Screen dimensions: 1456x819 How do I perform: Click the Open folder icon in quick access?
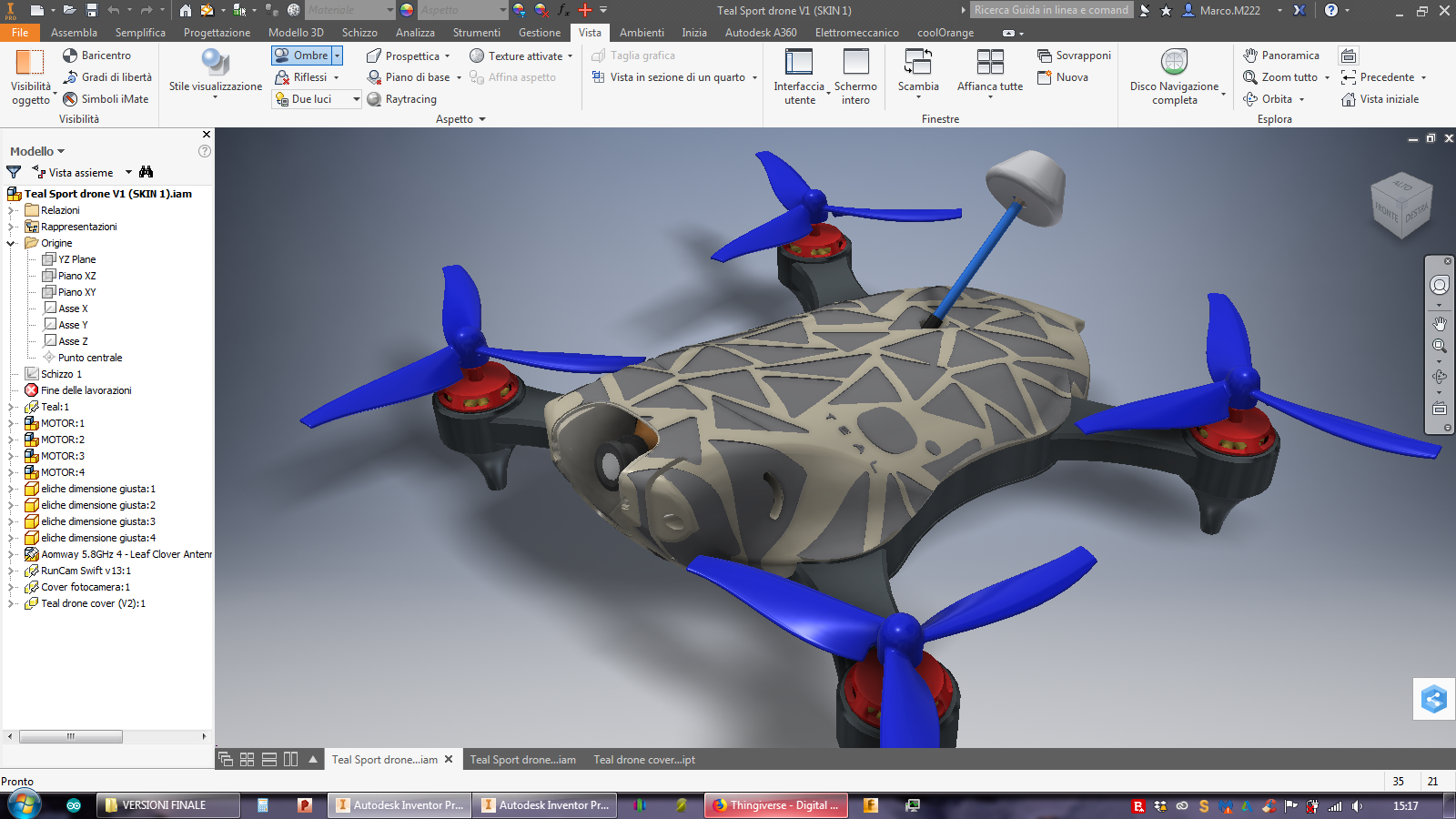click(x=69, y=10)
